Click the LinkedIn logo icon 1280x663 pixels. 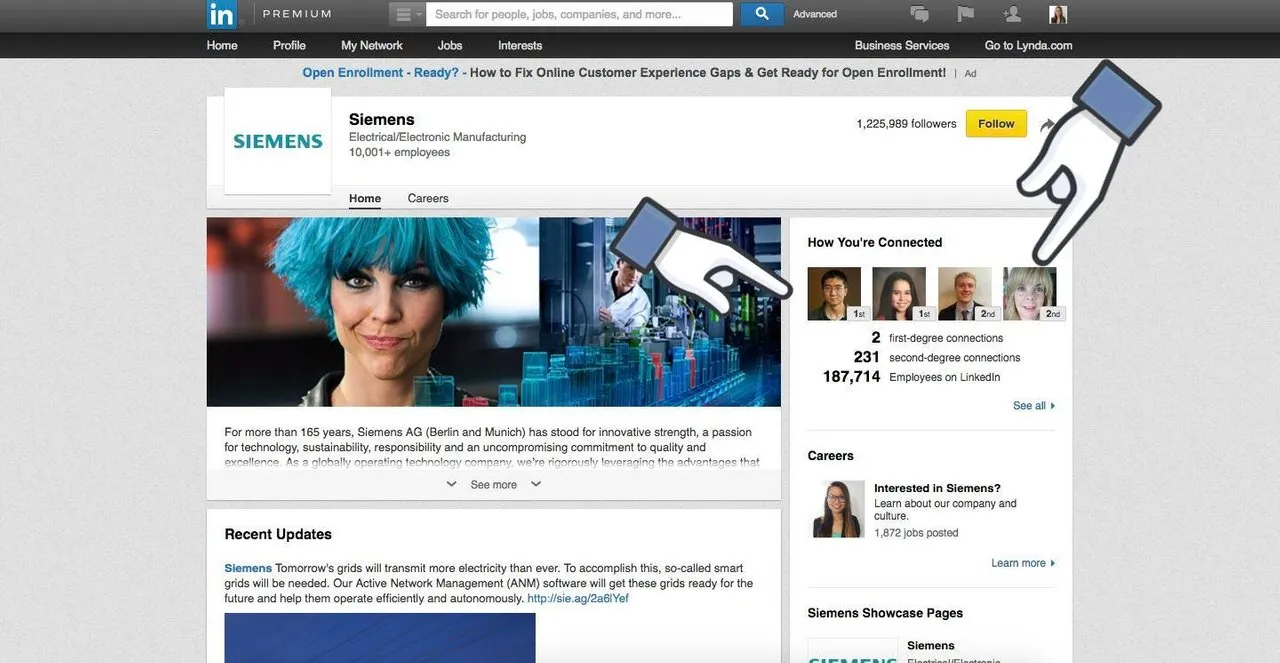tap(221, 14)
